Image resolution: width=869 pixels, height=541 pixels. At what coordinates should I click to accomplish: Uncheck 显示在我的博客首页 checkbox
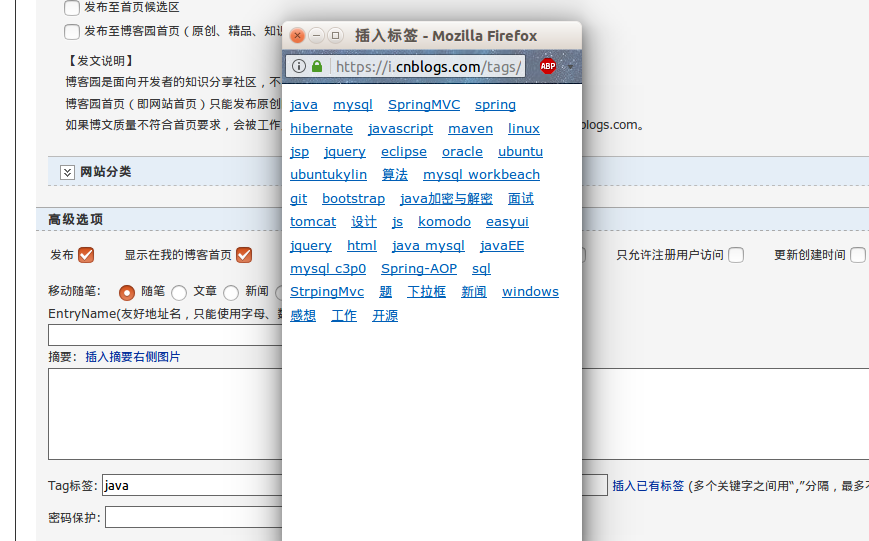click(x=244, y=255)
